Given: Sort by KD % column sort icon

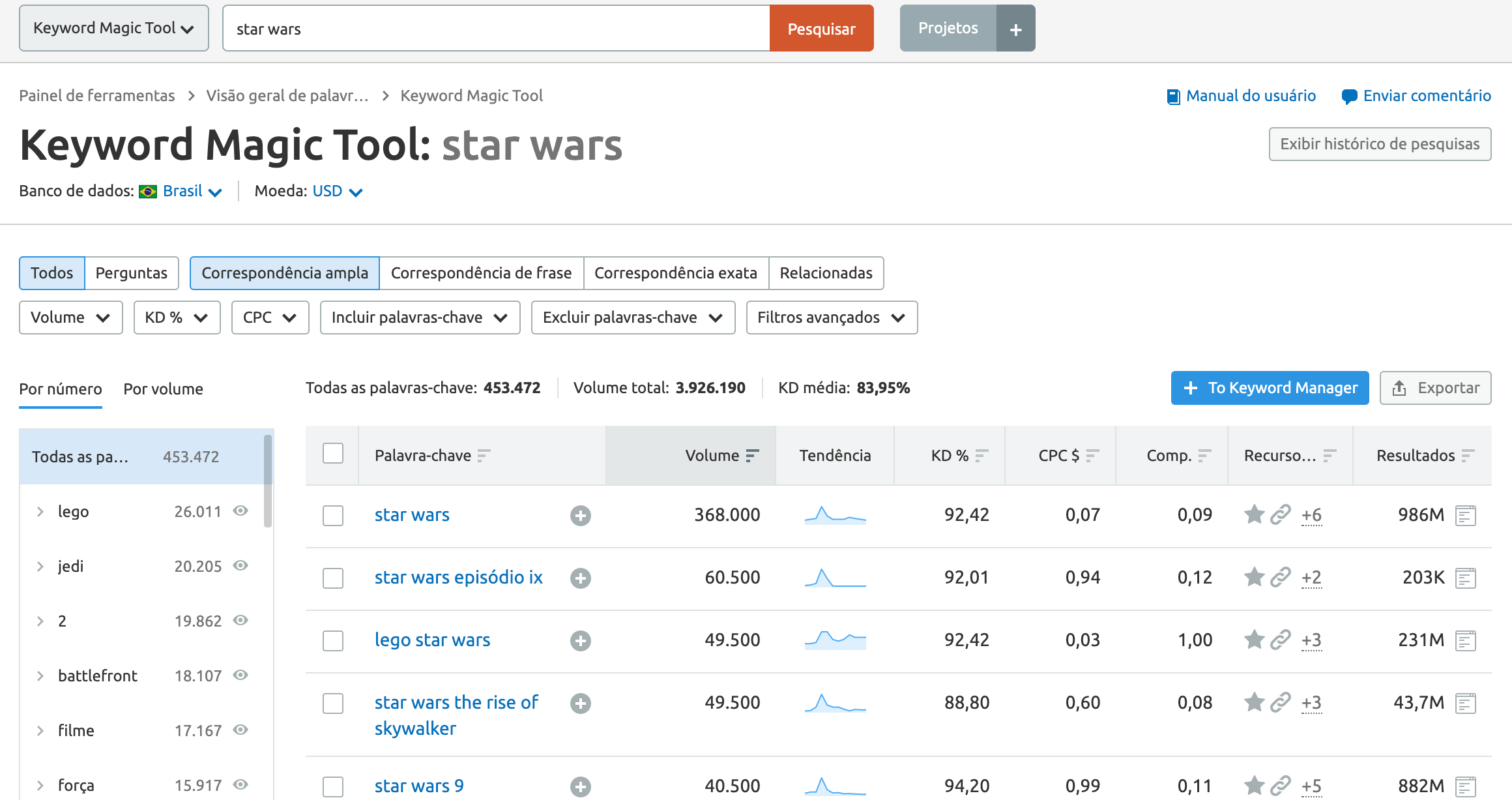Looking at the screenshot, I should point(981,456).
